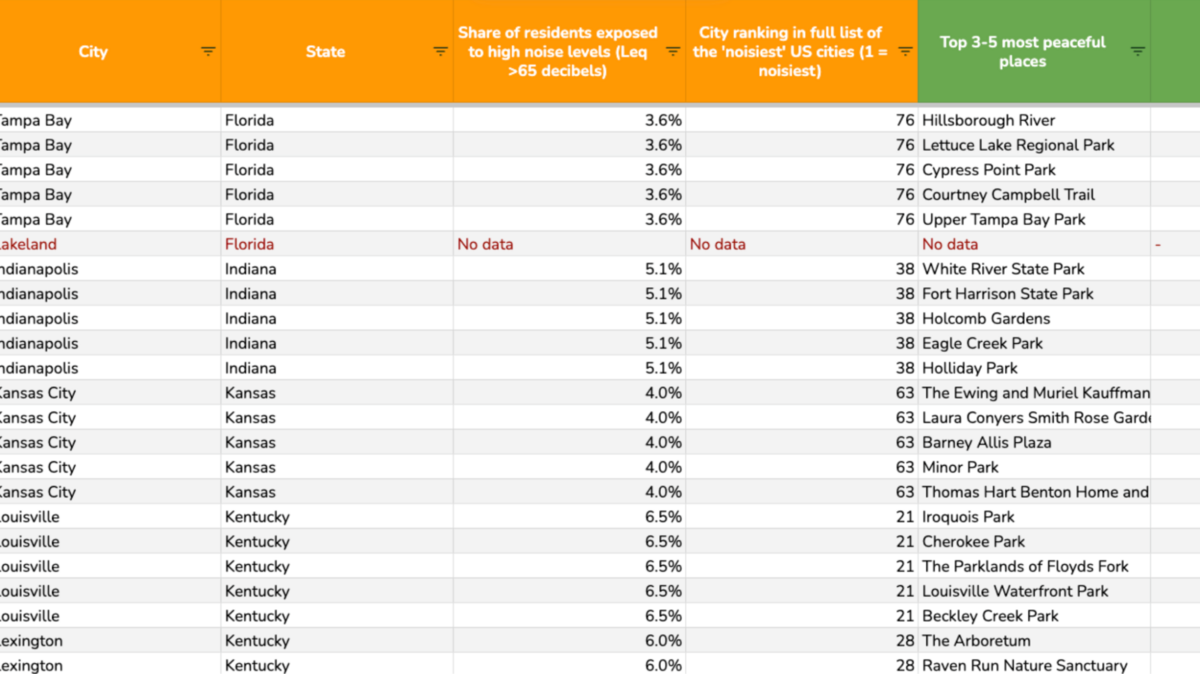Select the City column header
Screen dimensions: 1200x674
click(93, 51)
